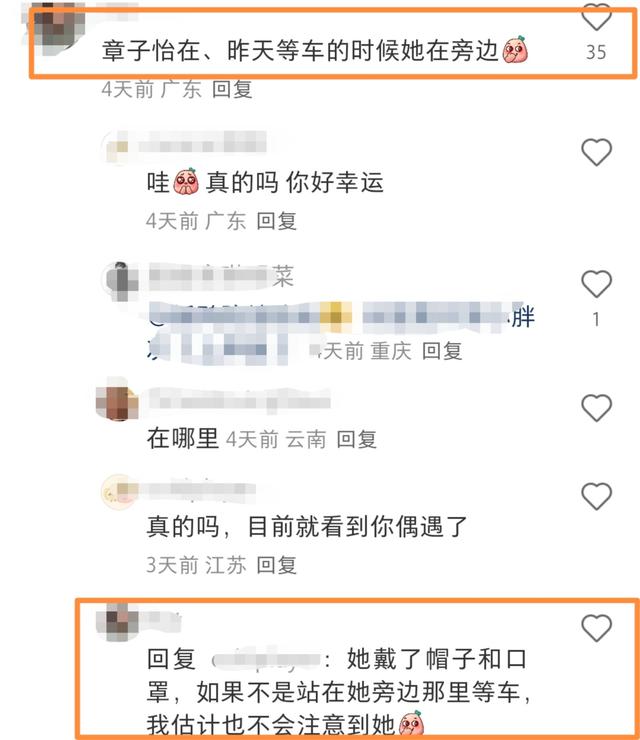Like the '真的吗，目前就看到你偶遇了' comment
This screenshot has height=740, width=640.
pyautogui.click(x=596, y=496)
